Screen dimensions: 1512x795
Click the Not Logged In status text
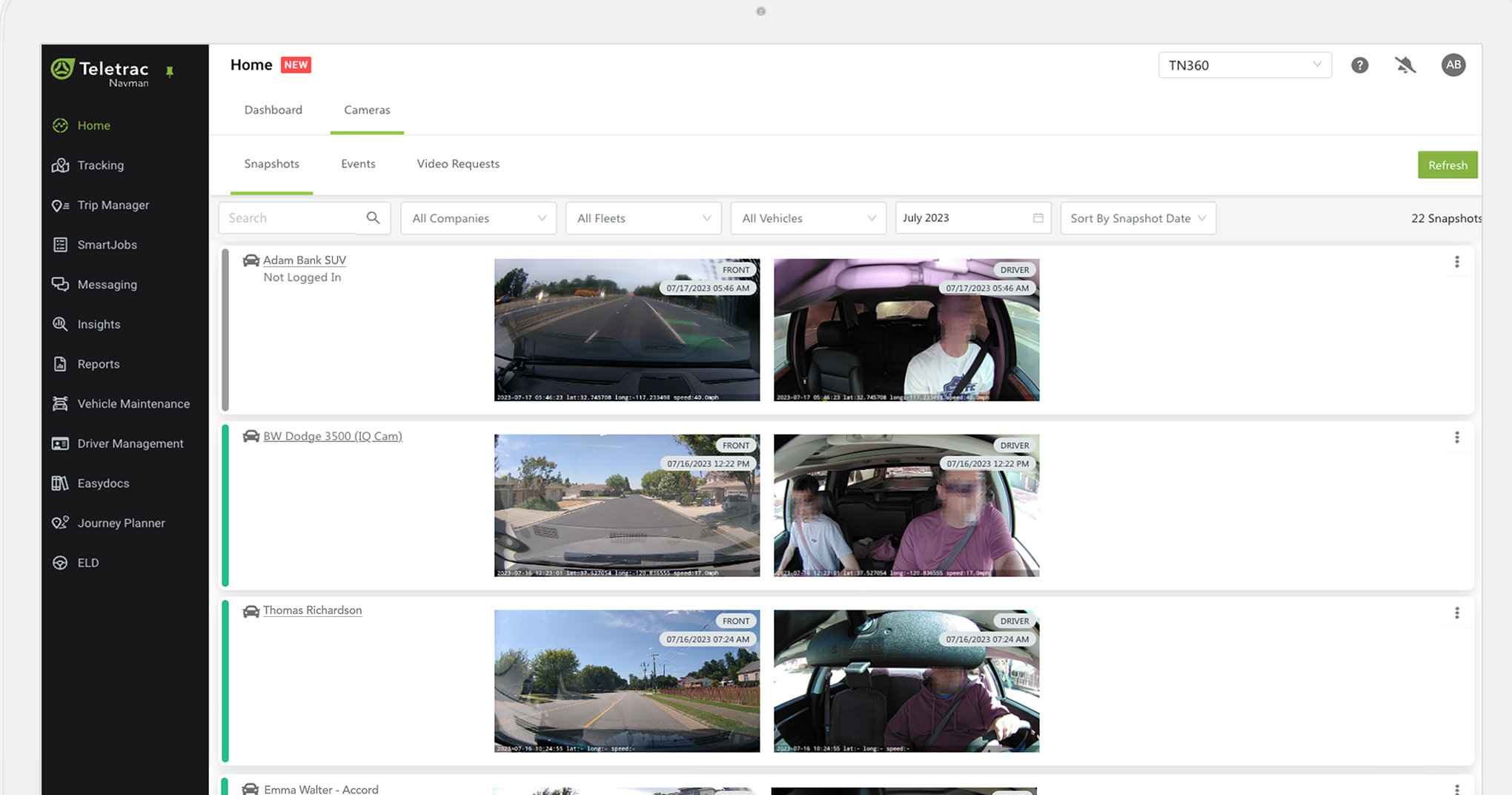coord(302,277)
